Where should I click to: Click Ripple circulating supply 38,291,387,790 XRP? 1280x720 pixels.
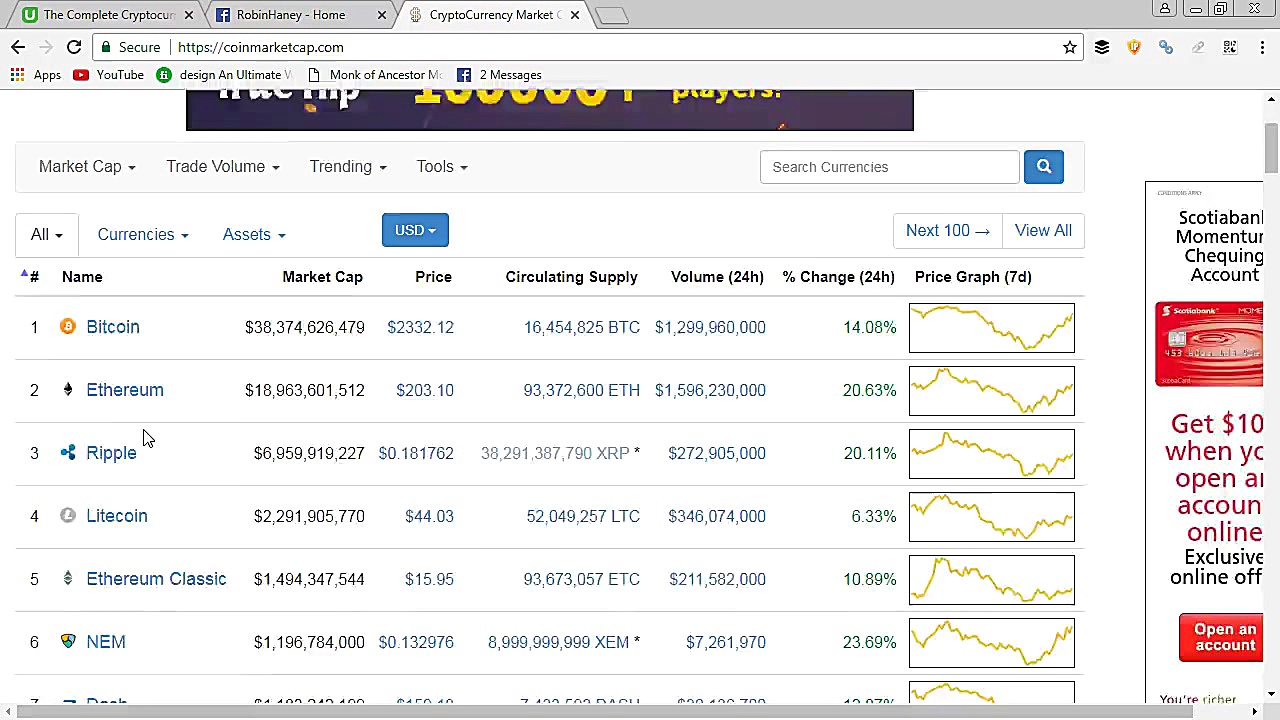coord(555,453)
